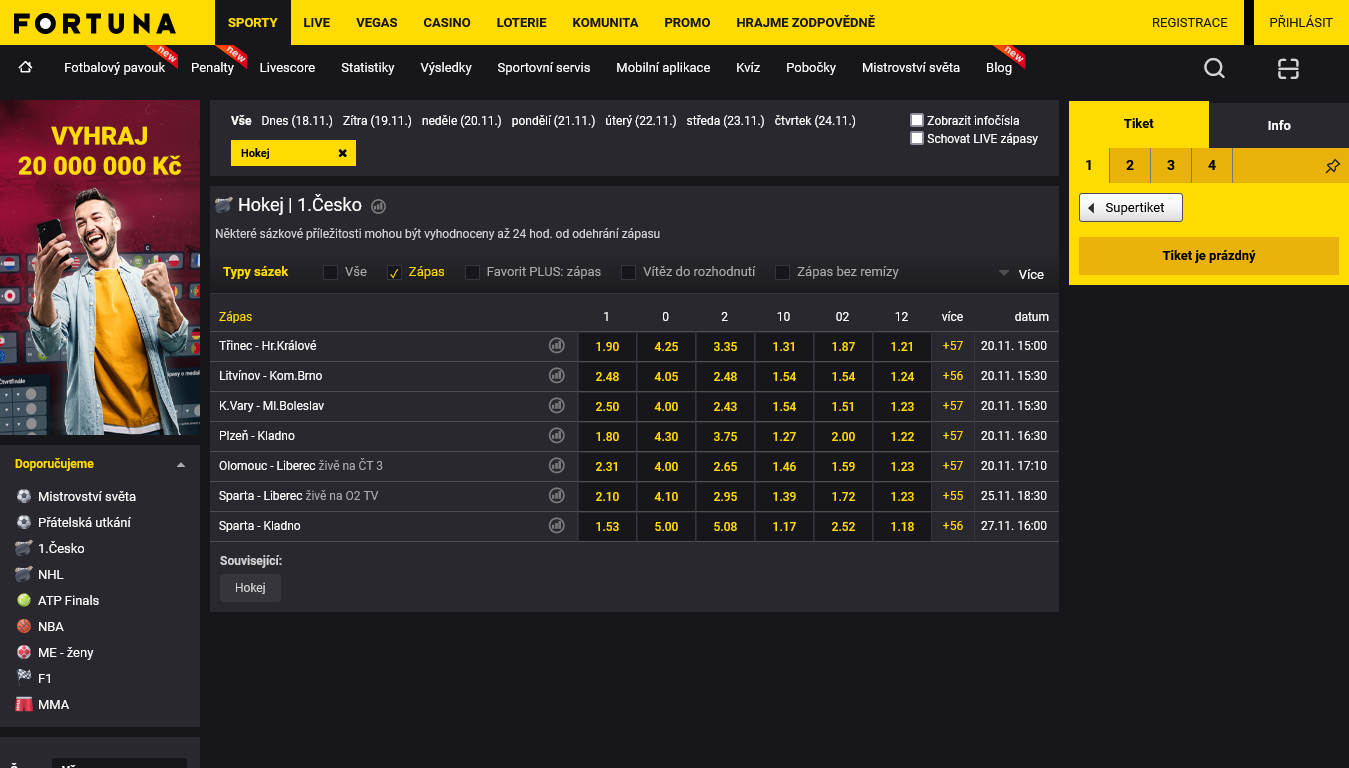The height and width of the screenshot is (768, 1349).
Task: Select ATP Finals tennis ball icon
Action: [x=24, y=600]
